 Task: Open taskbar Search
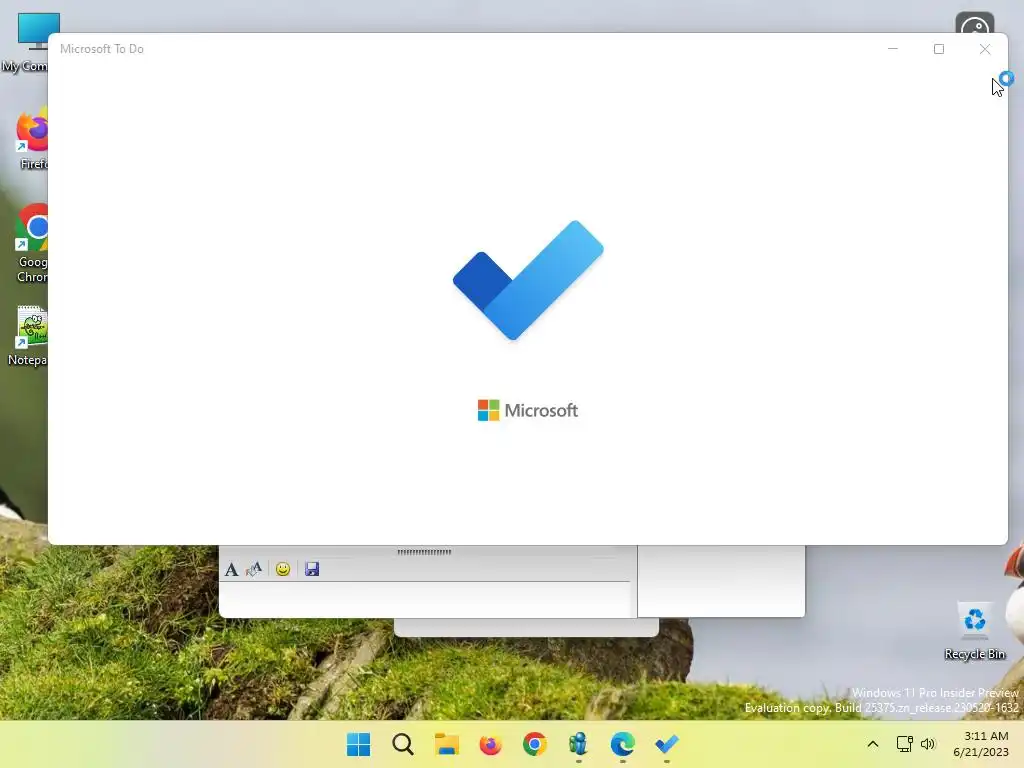[402, 744]
